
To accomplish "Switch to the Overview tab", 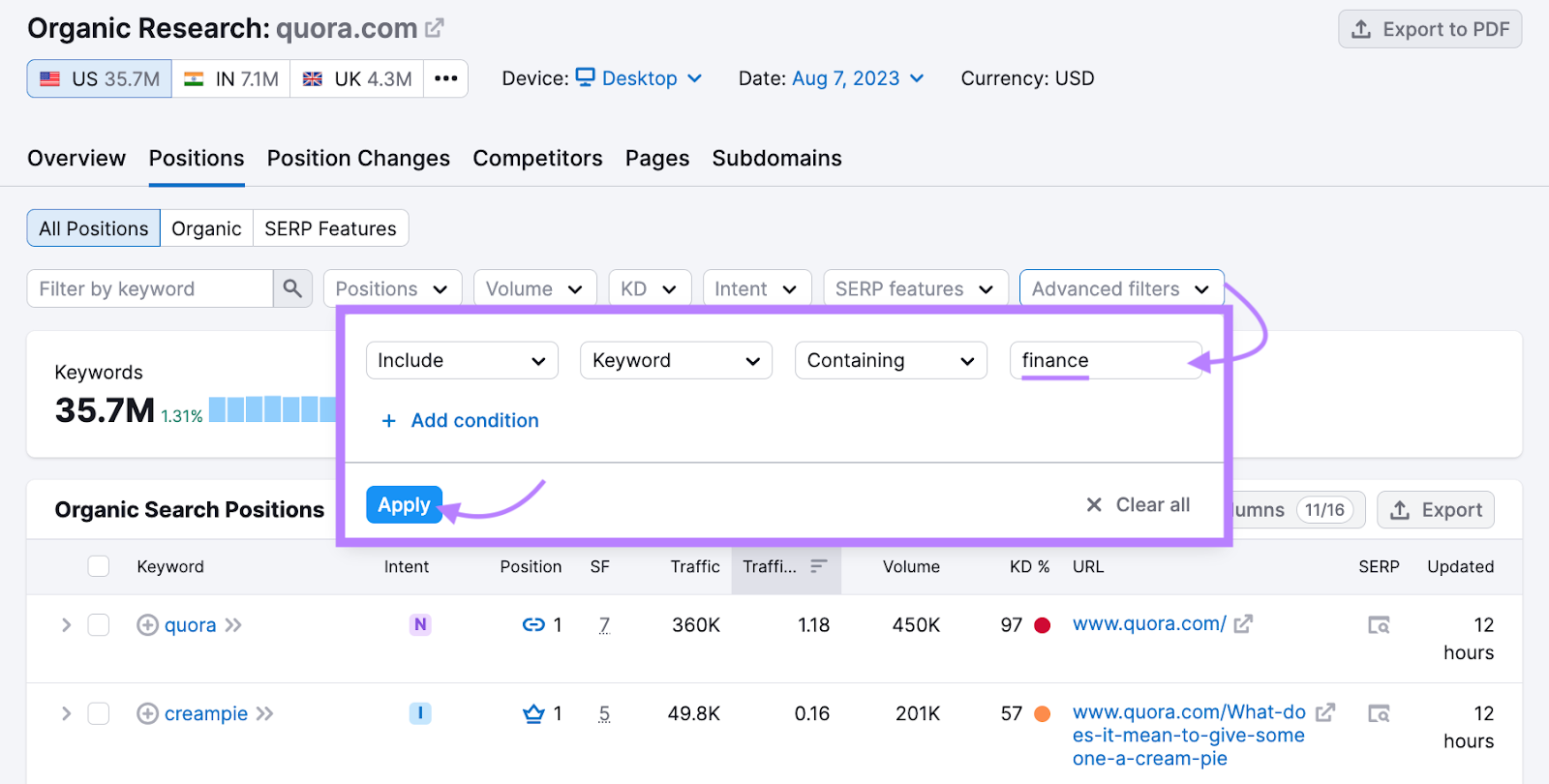I will pos(76,158).
